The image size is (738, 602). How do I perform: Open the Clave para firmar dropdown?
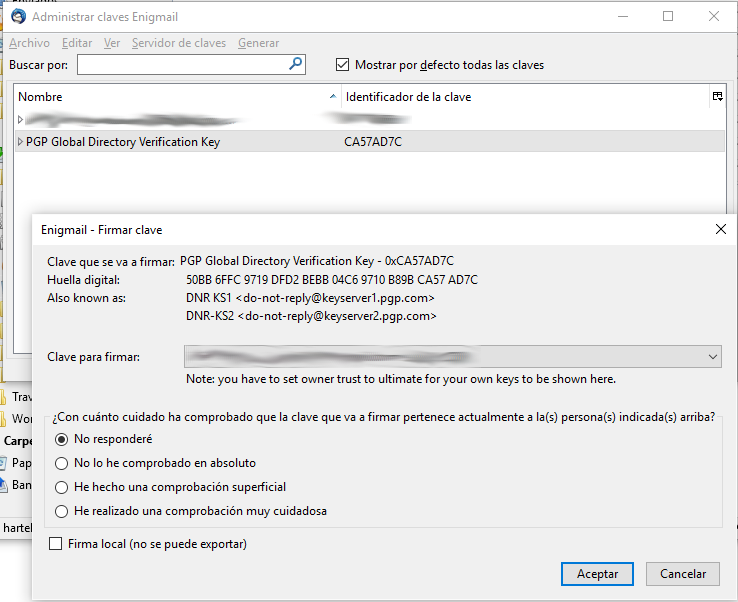click(452, 357)
